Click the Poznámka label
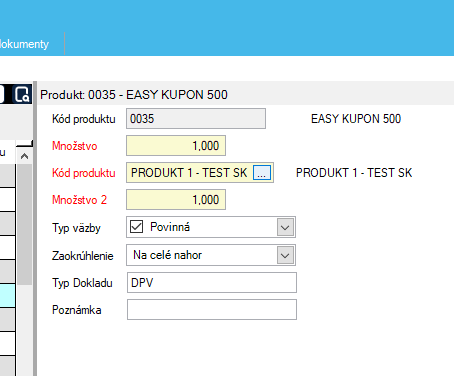Screen dimensions: 454x376 [77, 310]
